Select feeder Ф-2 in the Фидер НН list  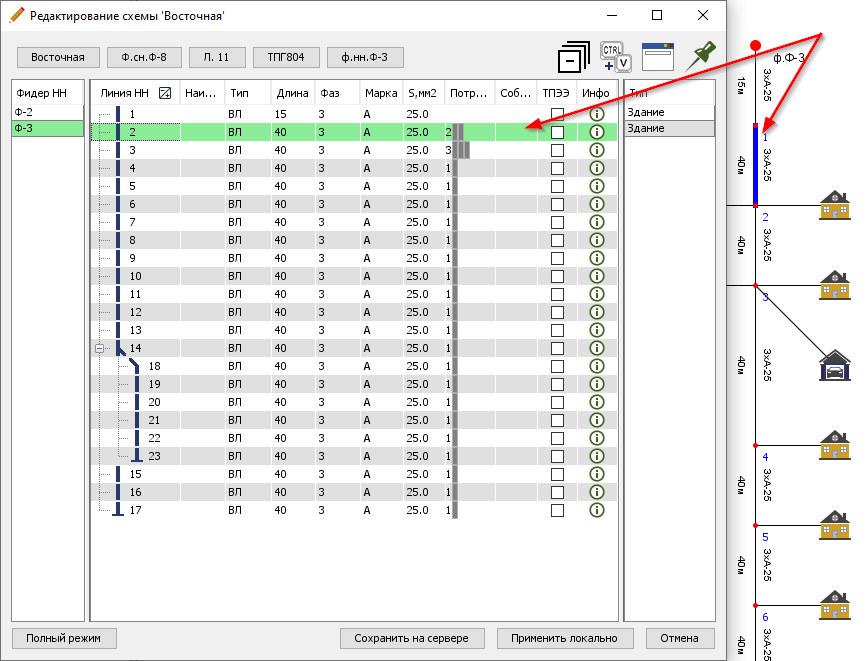point(47,112)
